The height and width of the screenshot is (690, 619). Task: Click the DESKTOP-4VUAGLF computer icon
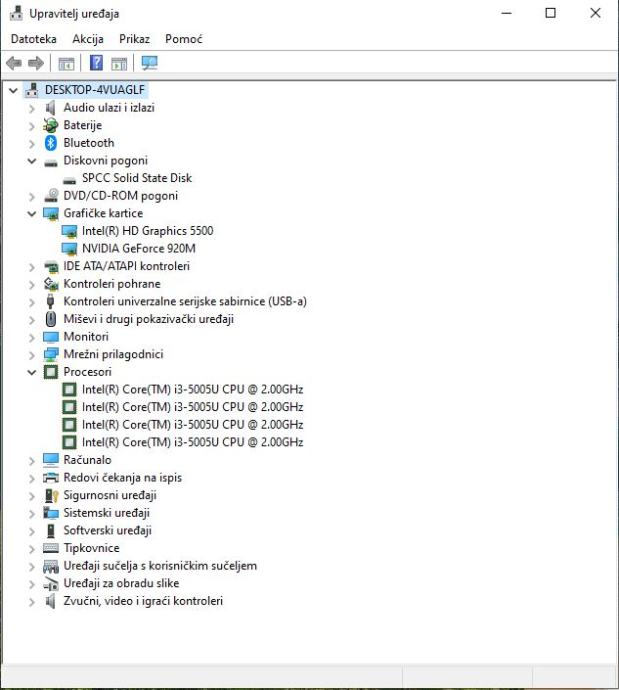(x=32, y=90)
